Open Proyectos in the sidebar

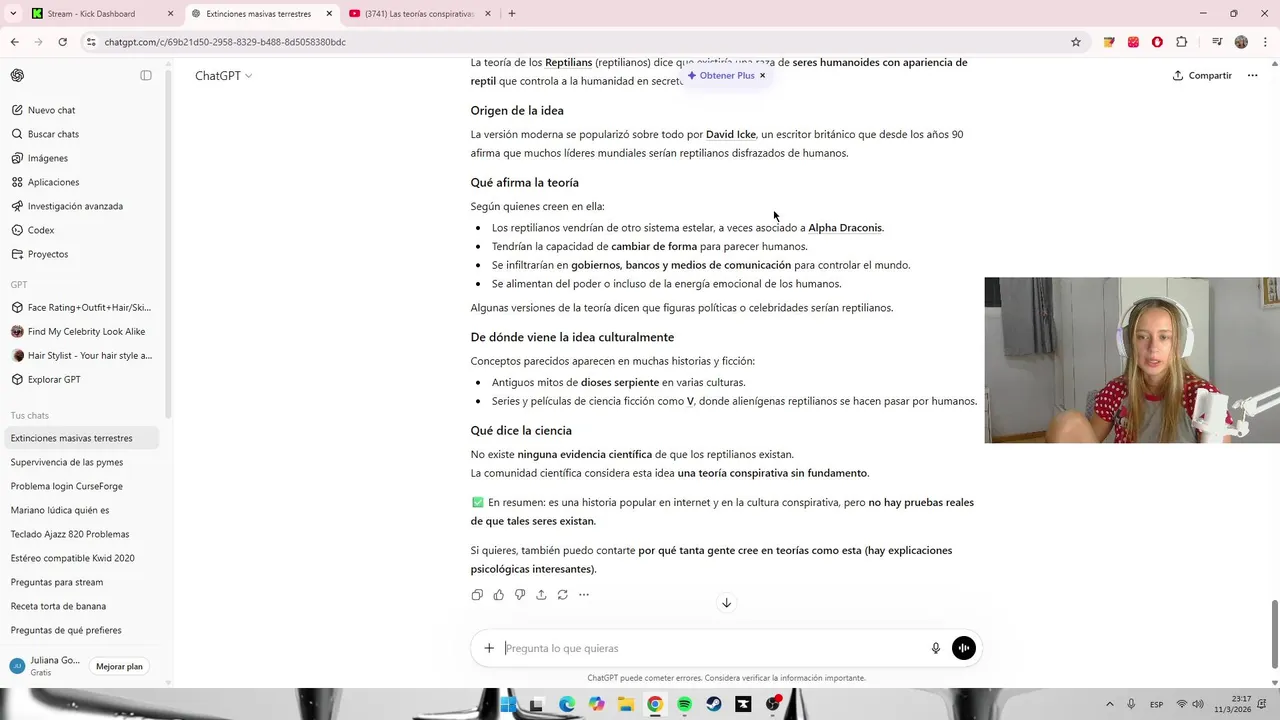[82, 254]
